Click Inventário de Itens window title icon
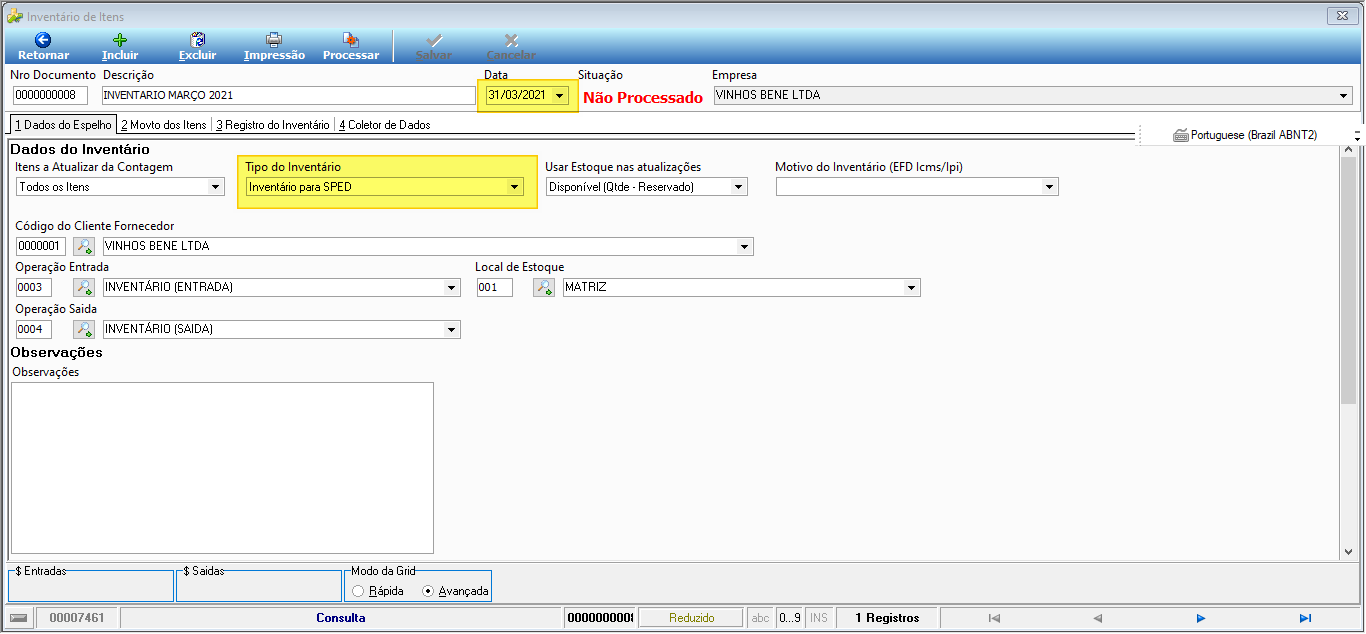This screenshot has height=634, width=1366. tap(15, 16)
